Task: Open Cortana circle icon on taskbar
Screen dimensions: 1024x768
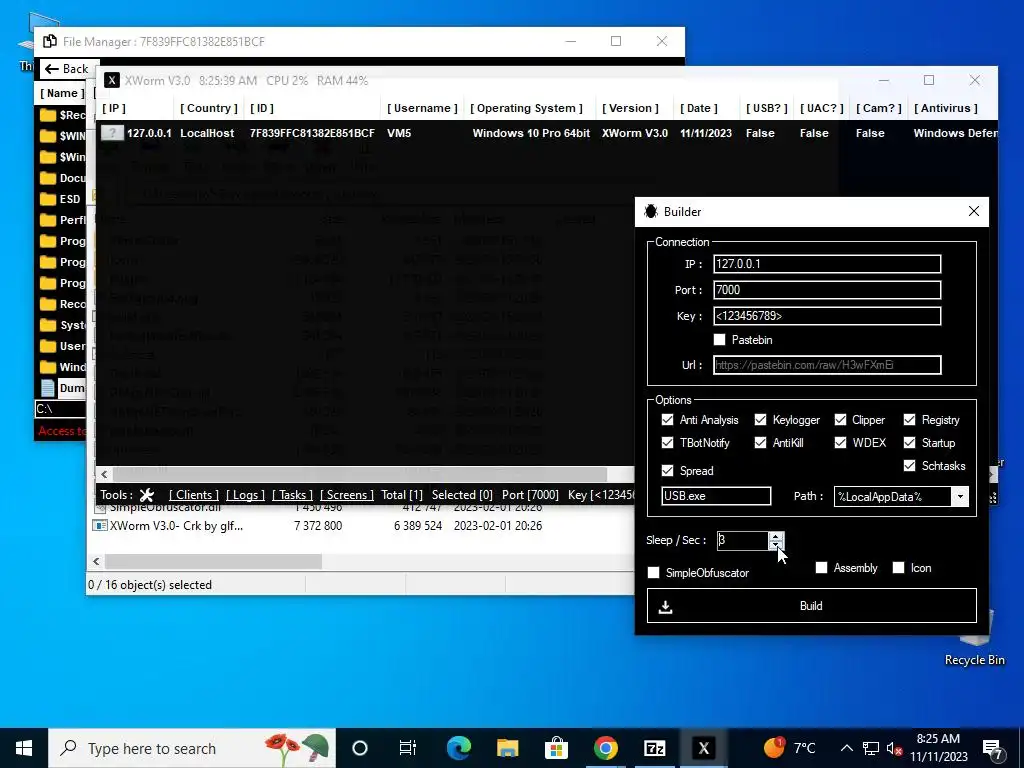Action: 360,748
